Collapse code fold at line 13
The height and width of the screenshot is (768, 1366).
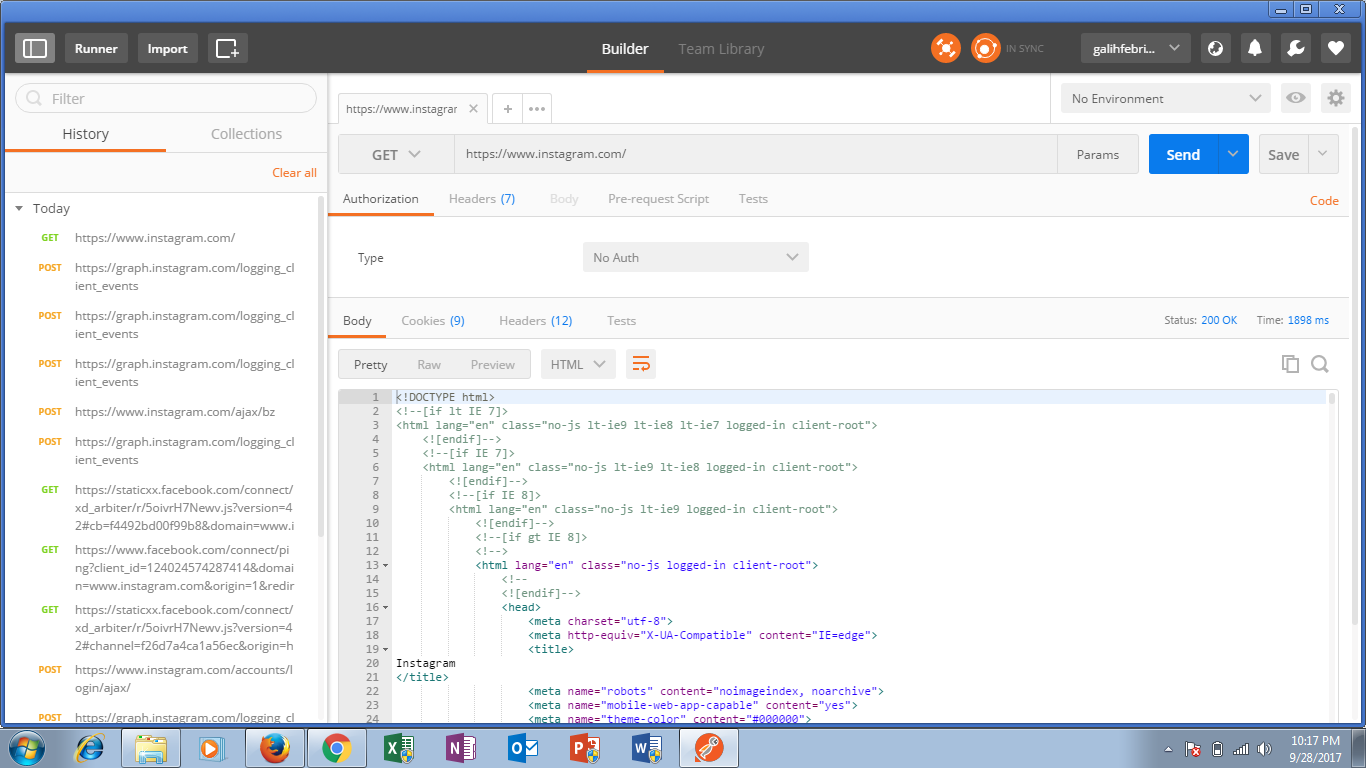coord(386,566)
